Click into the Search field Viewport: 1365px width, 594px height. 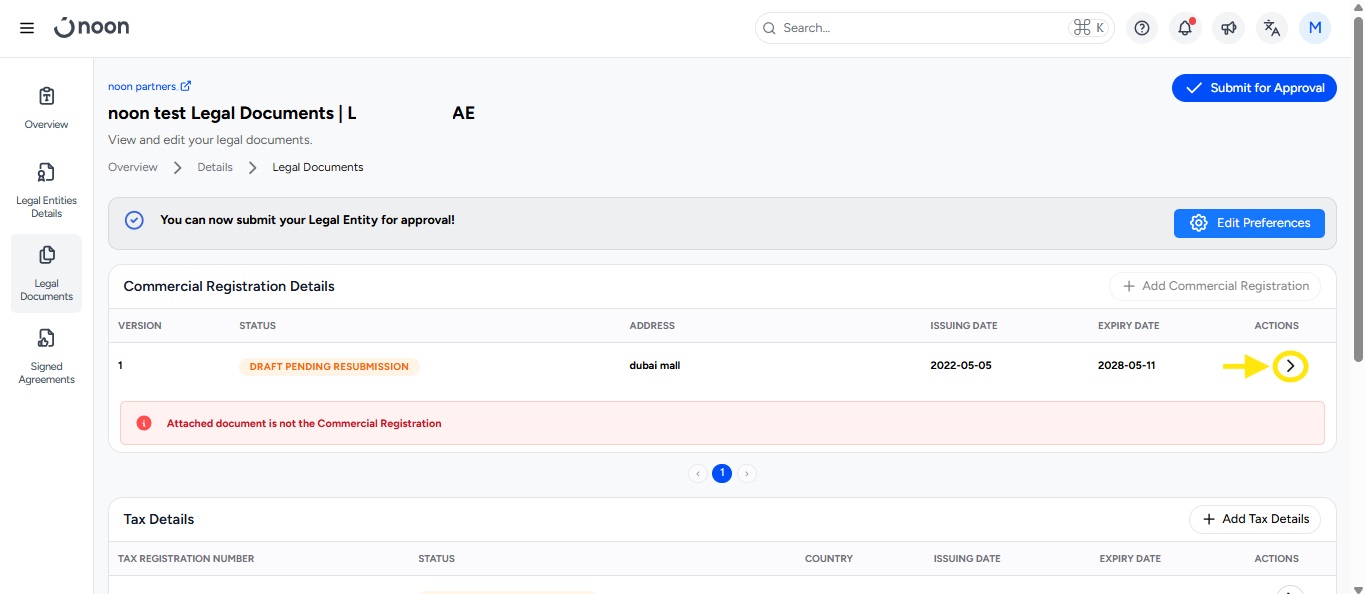click(x=920, y=28)
